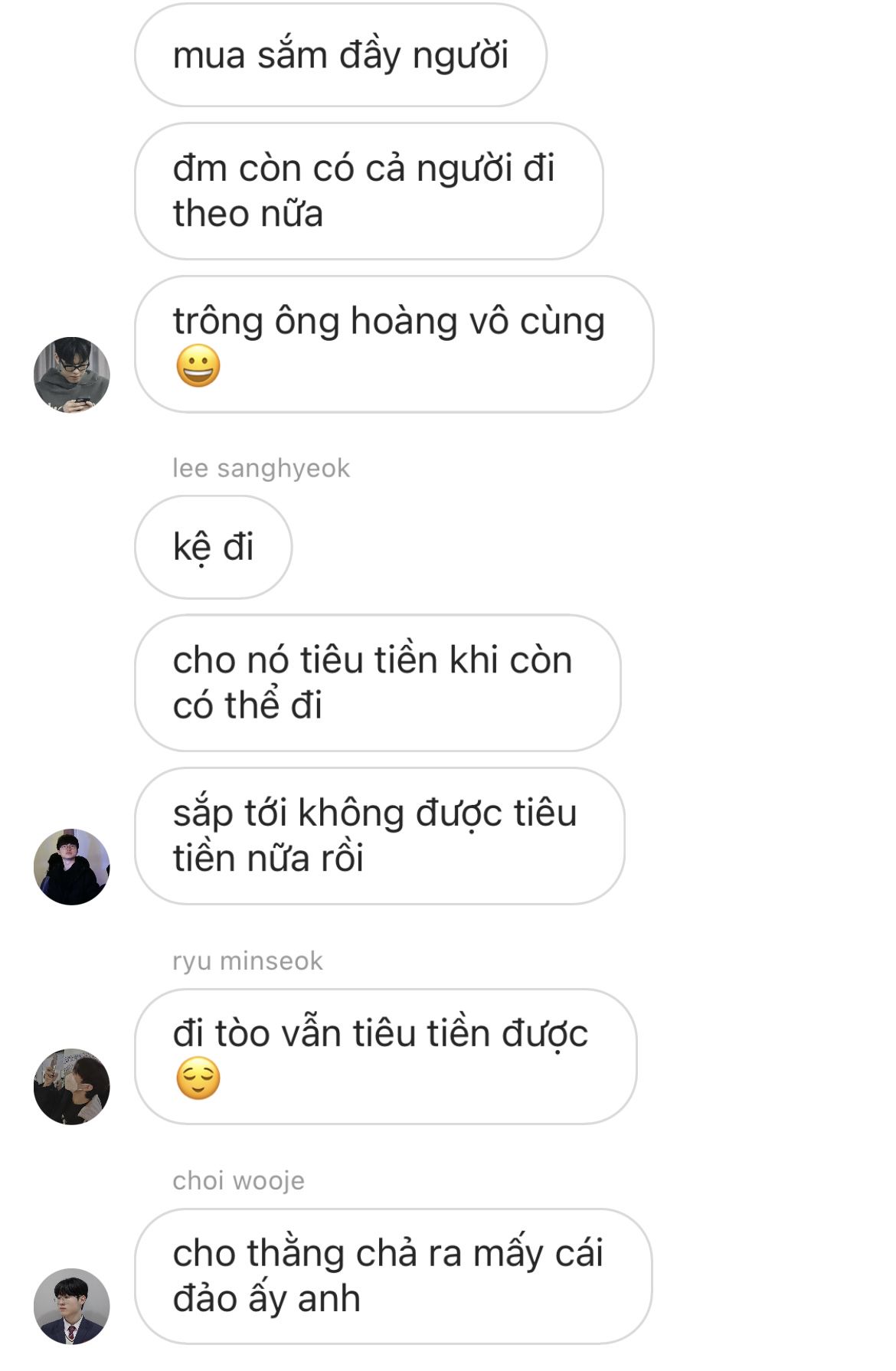Screen dimensions: 896x1371
Task: Click the sender name choi wooje
Action: 238,1180
